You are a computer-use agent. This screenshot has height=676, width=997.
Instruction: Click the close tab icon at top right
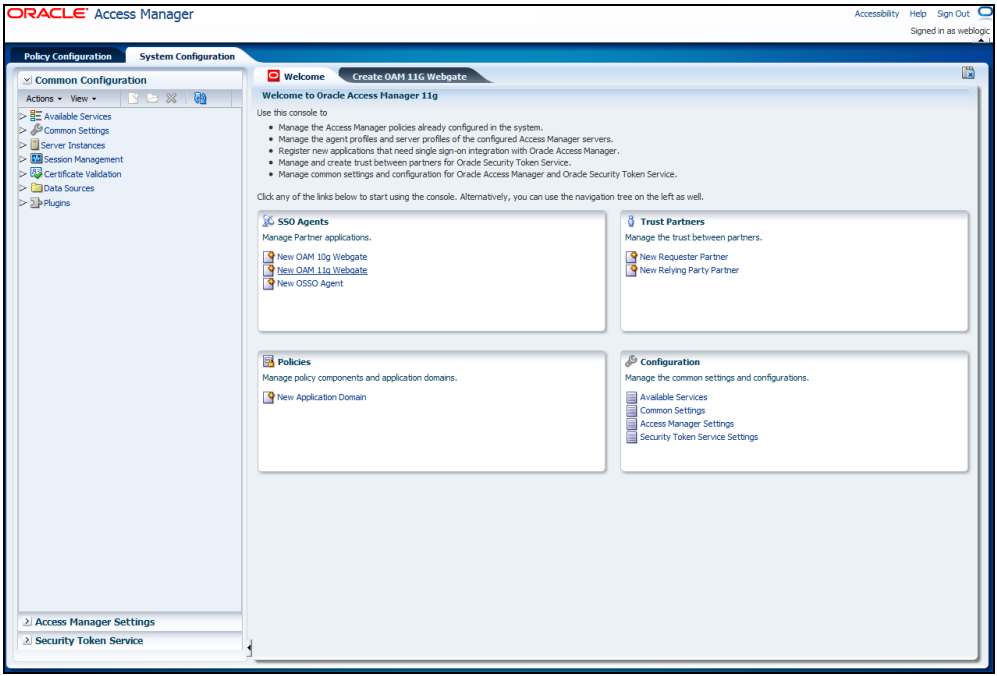point(968,72)
